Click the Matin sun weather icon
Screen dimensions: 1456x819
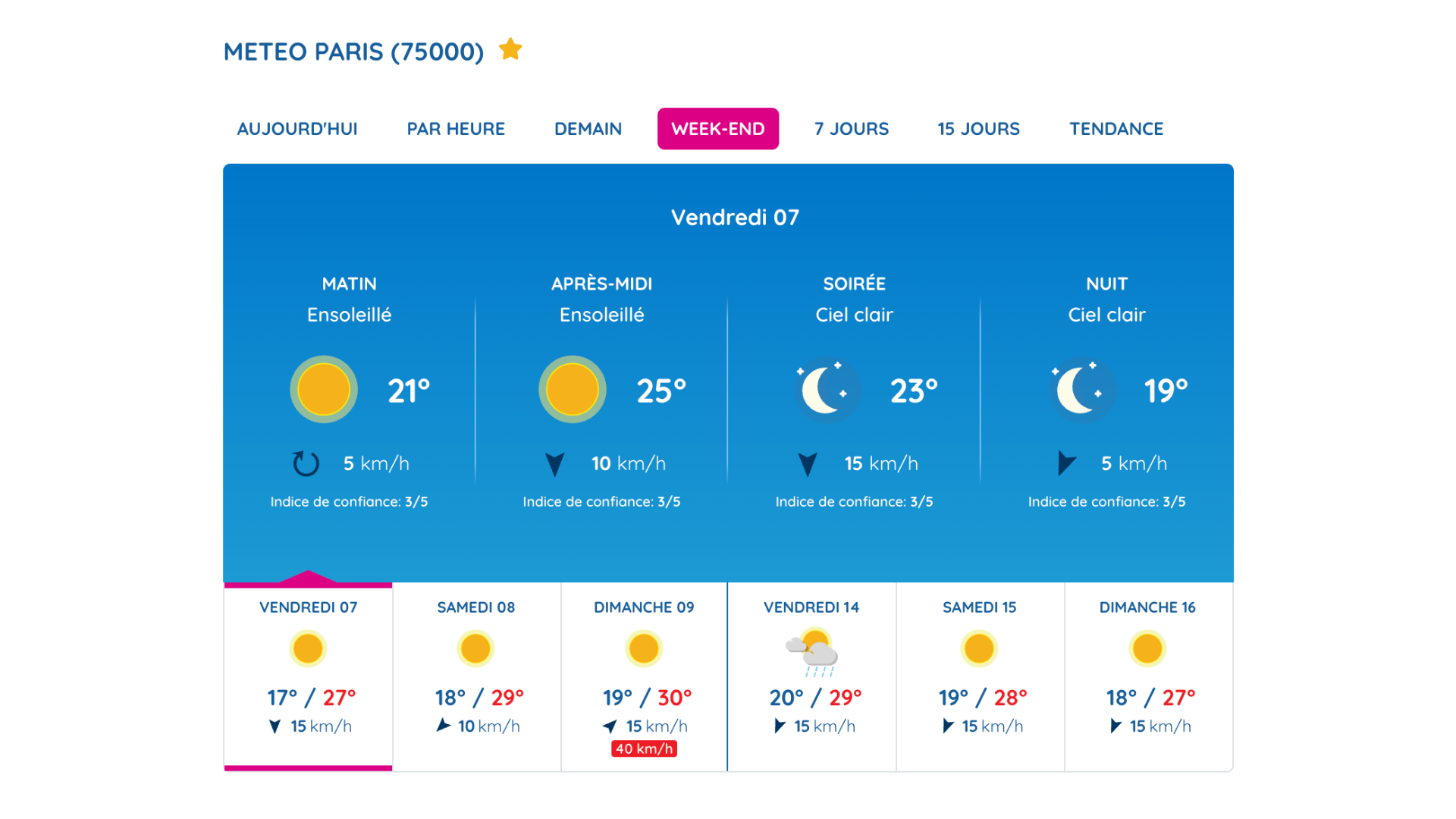[x=324, y=389]
